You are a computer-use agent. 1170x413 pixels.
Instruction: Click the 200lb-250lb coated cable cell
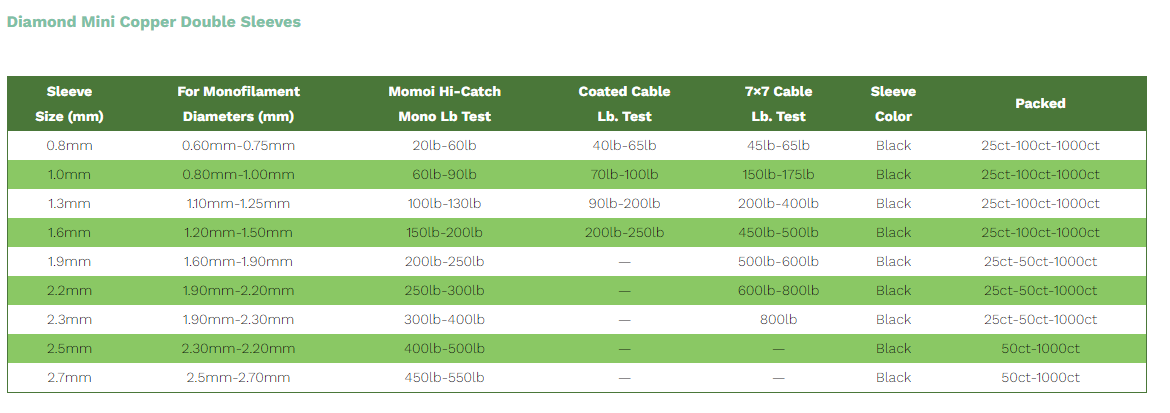point(624,233)
